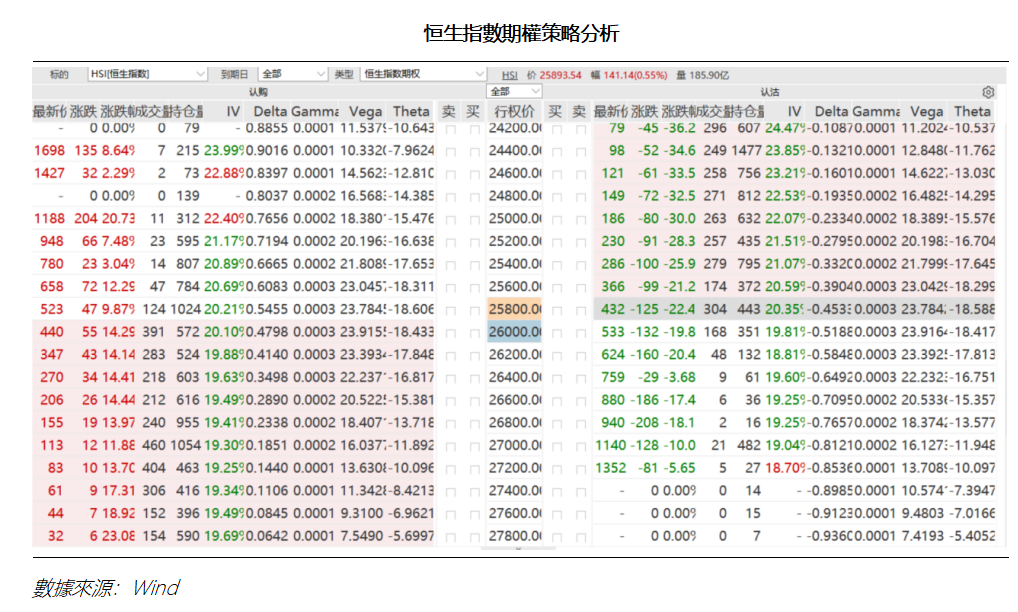
Task: Click call last price 1698
Action: (x=49, y=151)
